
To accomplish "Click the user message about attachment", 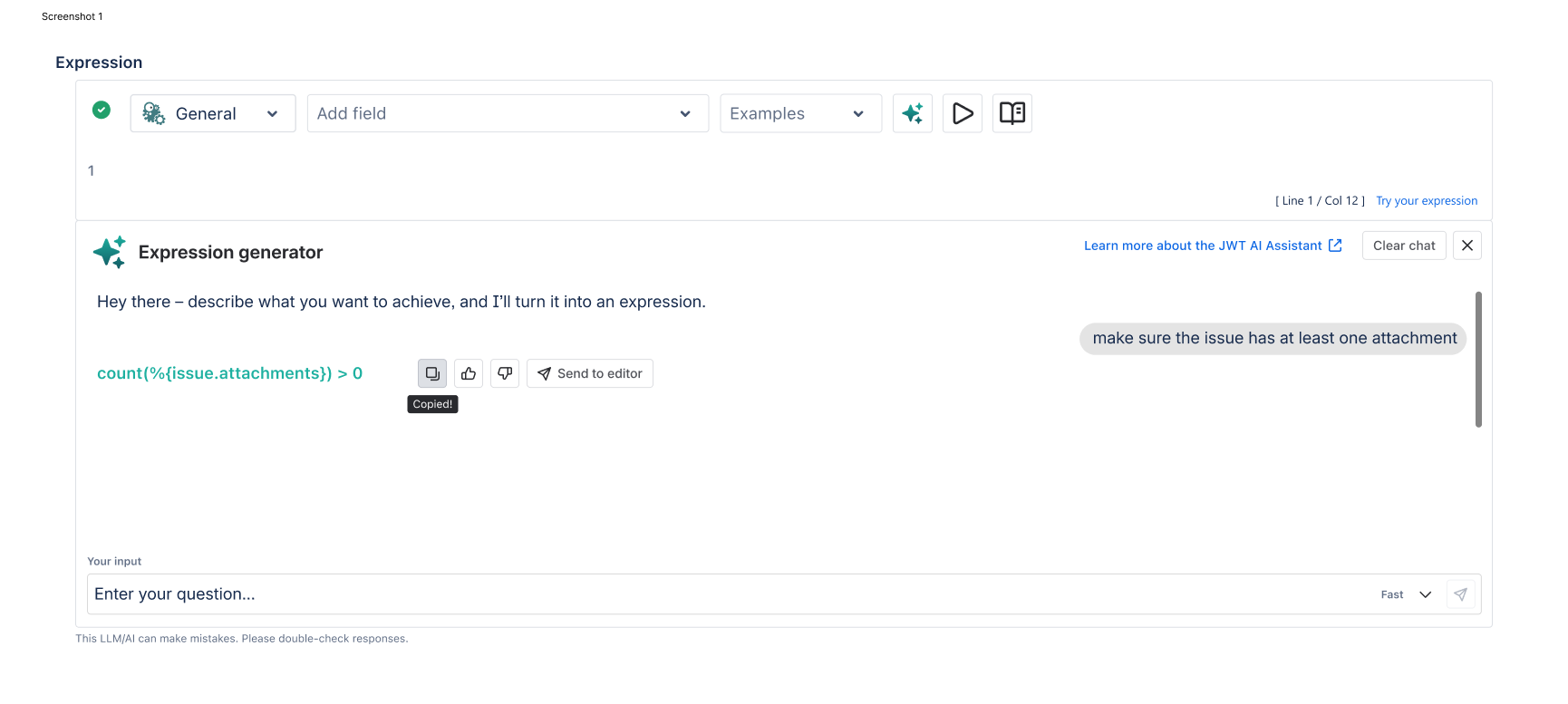I will pos(1273,338).
